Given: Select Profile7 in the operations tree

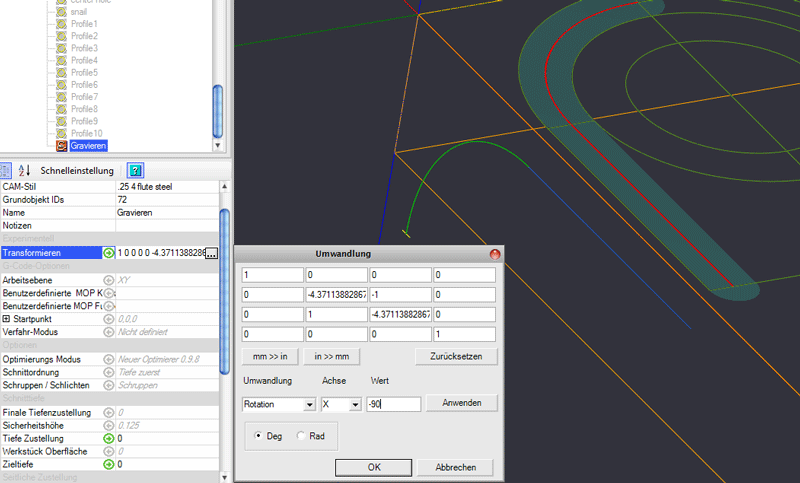Looking at the screenshot, I should tap(84, 97).
